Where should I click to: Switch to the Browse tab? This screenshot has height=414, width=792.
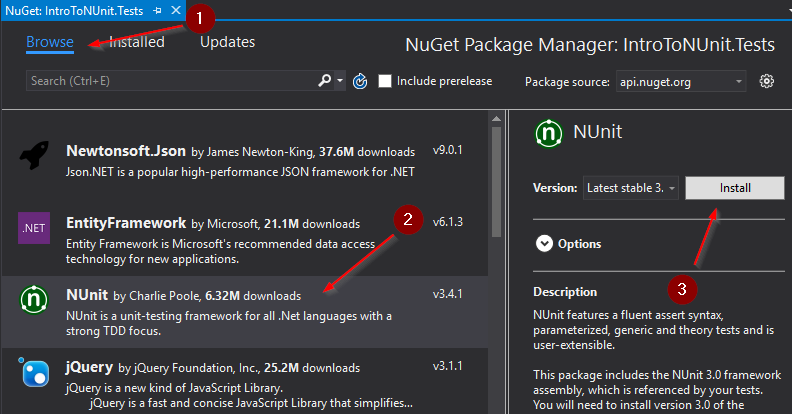pos(50,42)
